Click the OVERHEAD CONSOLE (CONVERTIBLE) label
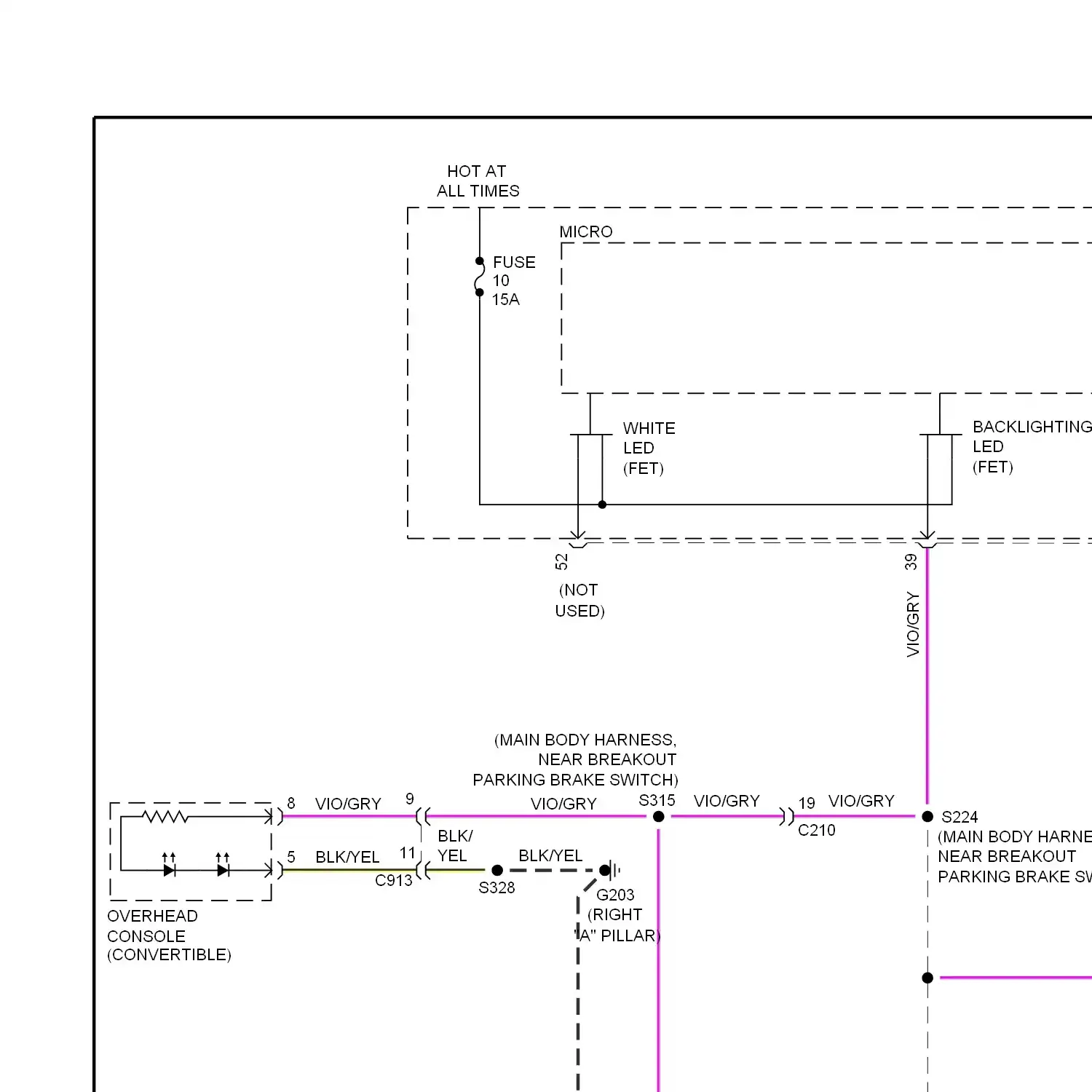Screen dimensions: 1092x1092 (169, 935)
